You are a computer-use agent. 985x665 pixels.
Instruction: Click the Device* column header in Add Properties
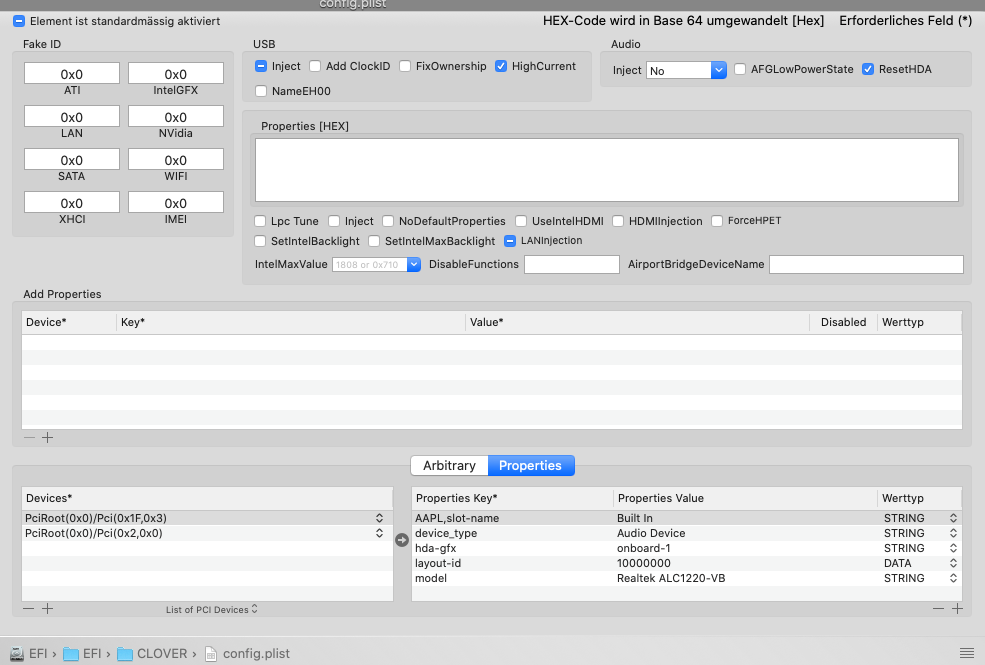(x=69, y=322)
